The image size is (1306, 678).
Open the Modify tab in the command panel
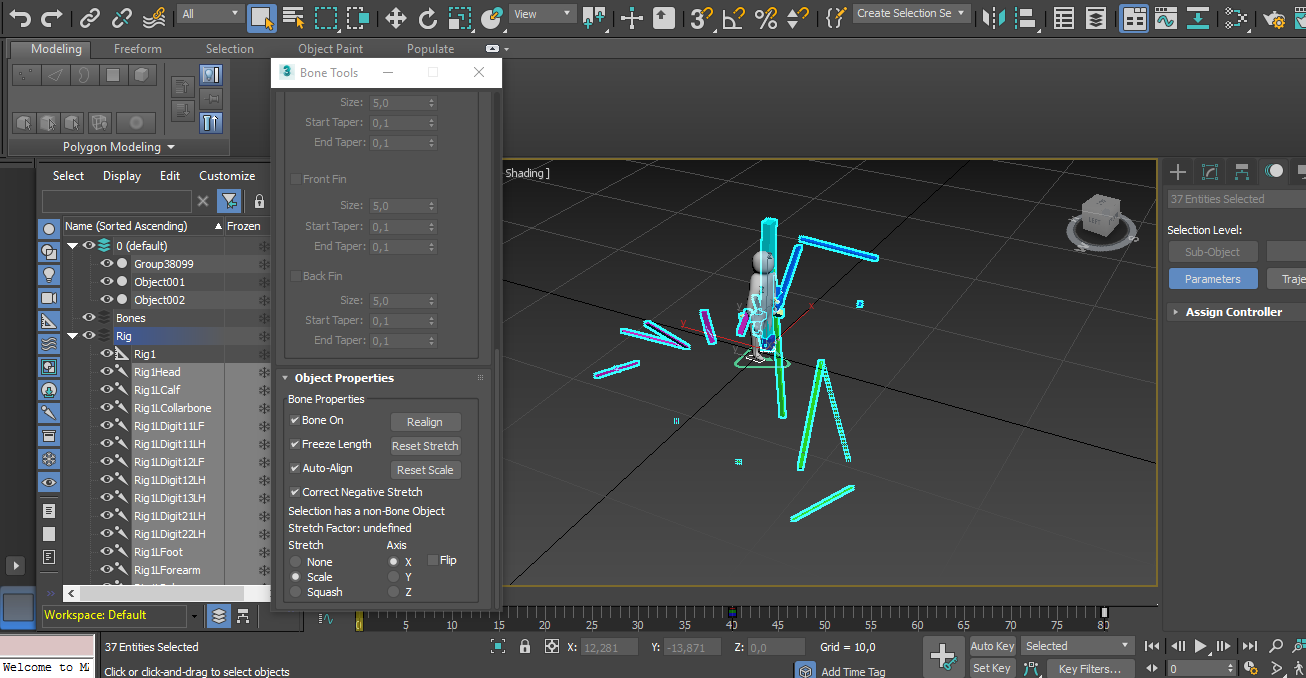[1210, 172]
